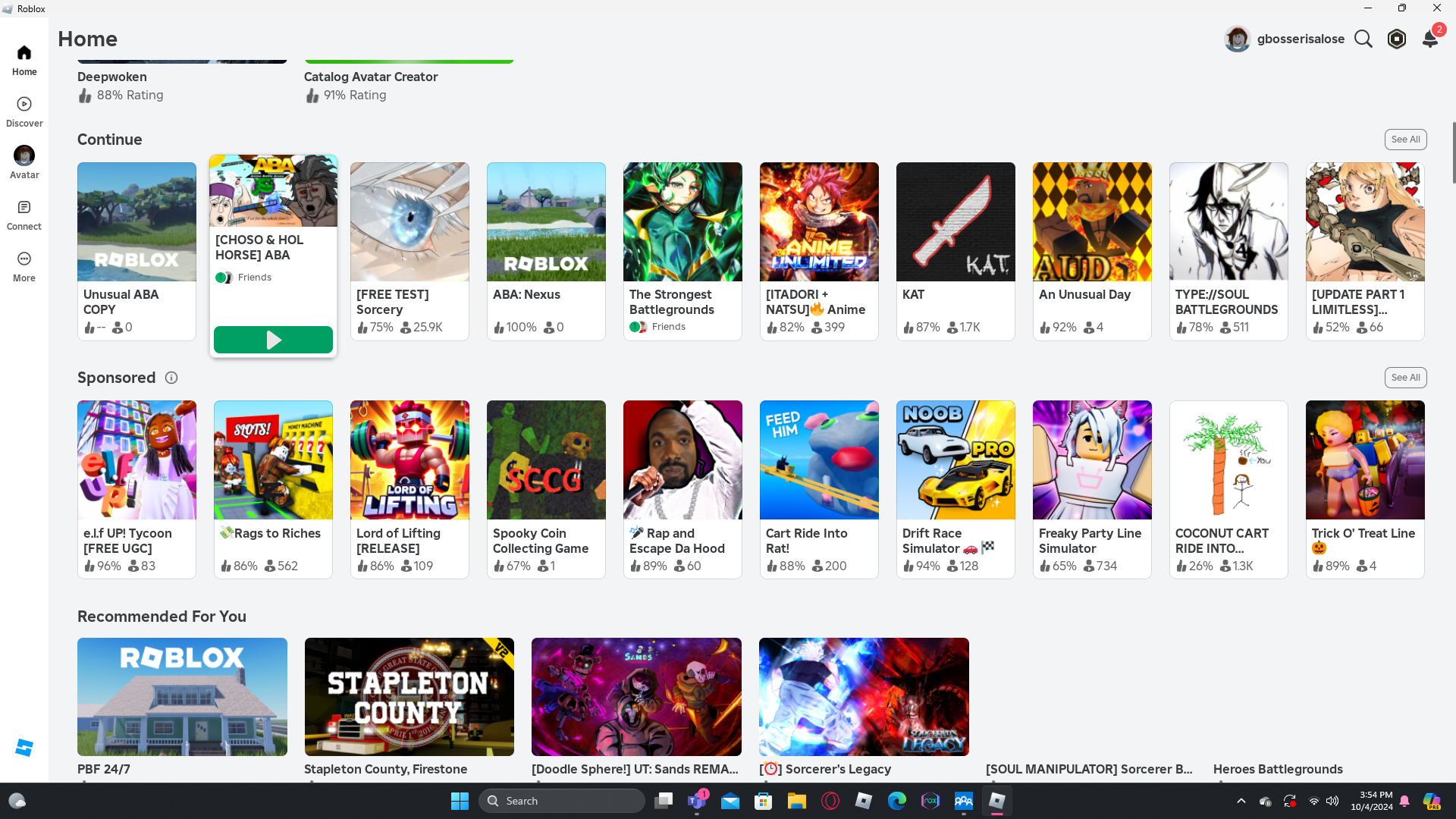The height and width of the screenshot is (819, 1456).
Task: Open Wi-Fi network settings in tray
Action: pyautogui.click(x=1314, y=801)
